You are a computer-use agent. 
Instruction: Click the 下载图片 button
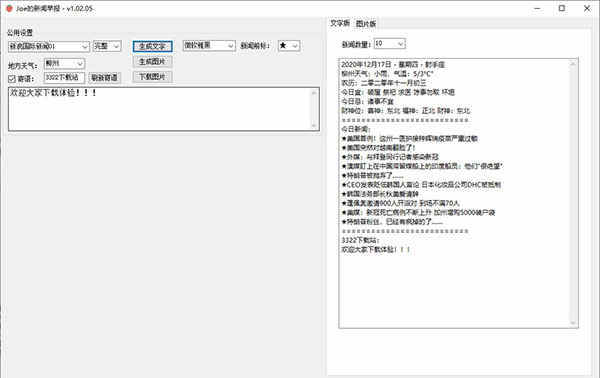tap(153, 77)
